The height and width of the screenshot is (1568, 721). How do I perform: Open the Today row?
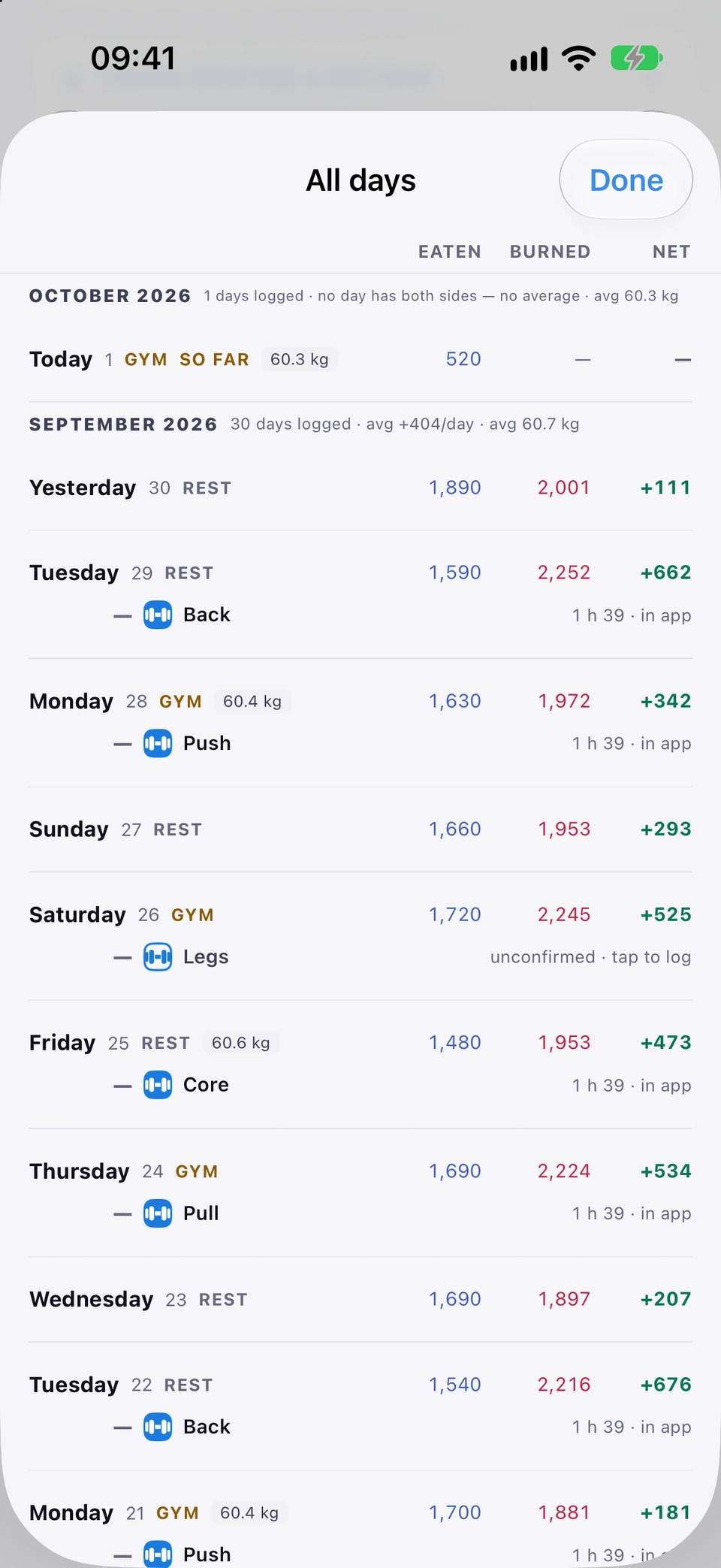[x=360, y=359]
